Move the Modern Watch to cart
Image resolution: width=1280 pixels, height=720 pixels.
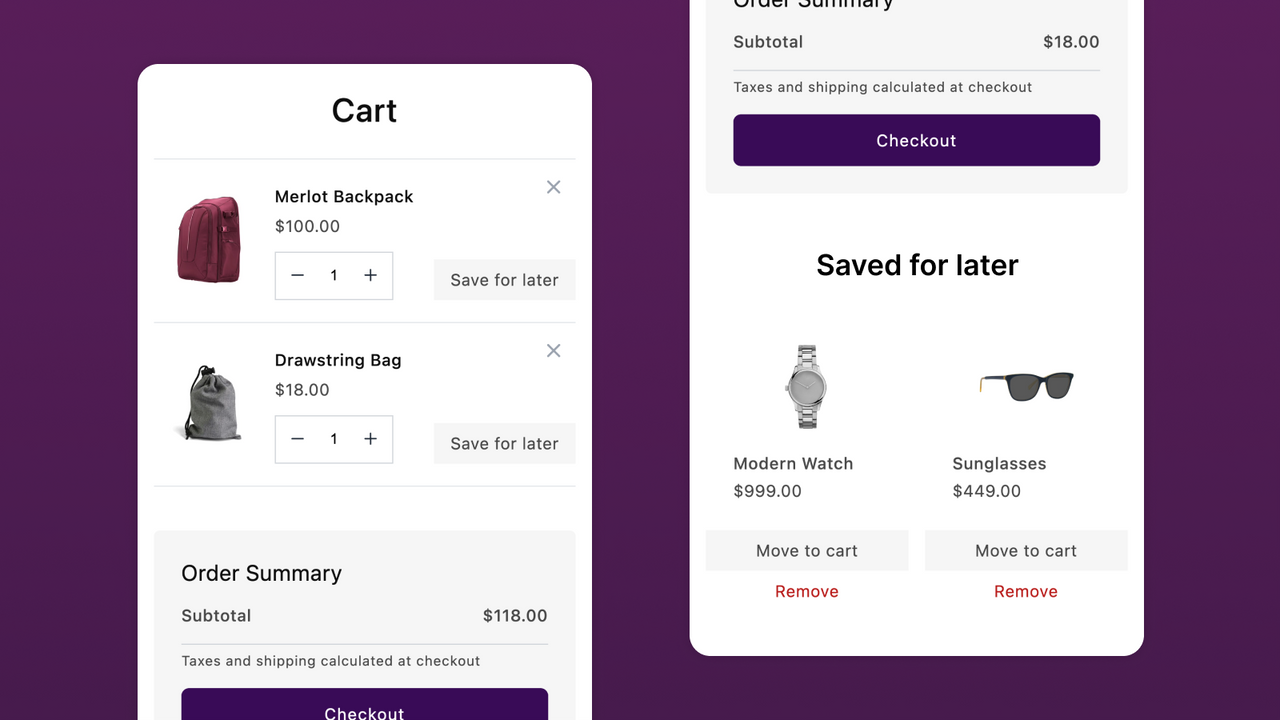pos(806,550)
